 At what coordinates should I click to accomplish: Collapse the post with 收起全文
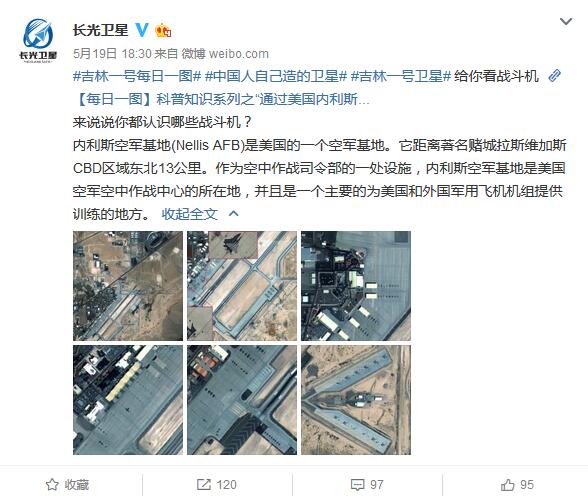coord(189,214)
